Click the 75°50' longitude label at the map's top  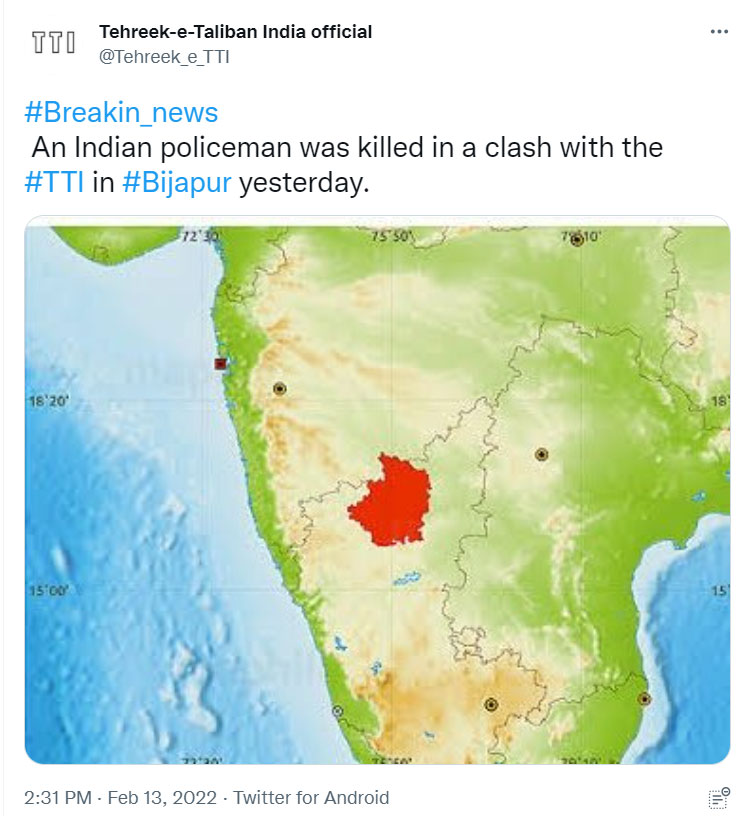pos(392,238)
